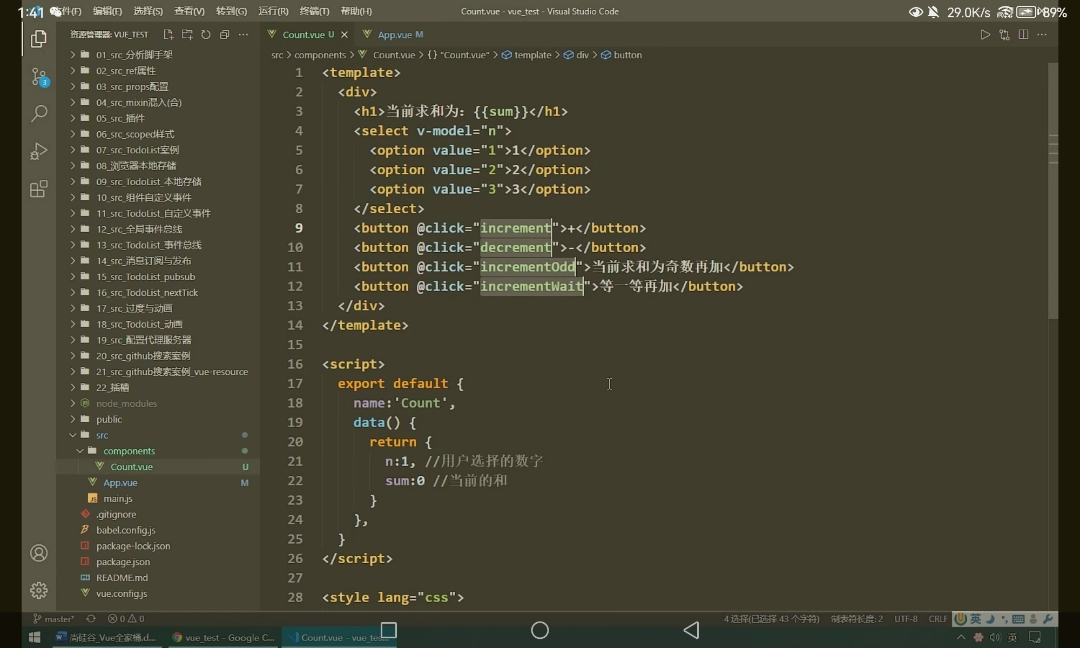The height and width of the screenshot is (648, 1080).
Task: Open the Explorer view in activity bar
Action: [39, 39]
